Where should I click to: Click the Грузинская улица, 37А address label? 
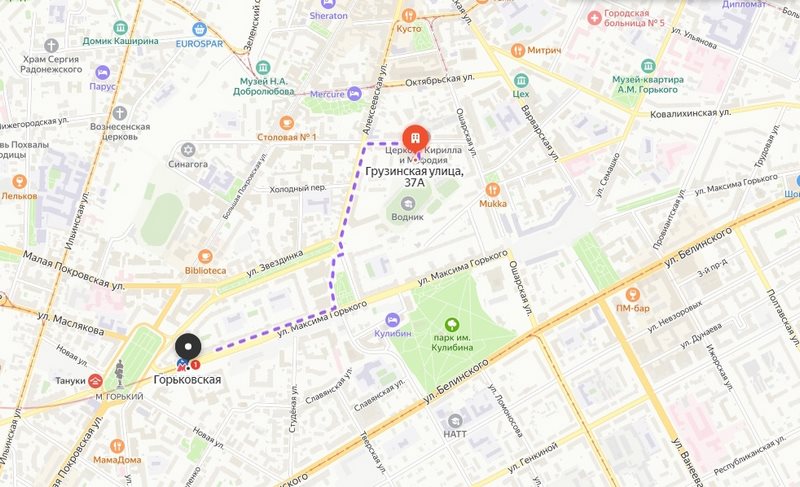pos(414,177)
